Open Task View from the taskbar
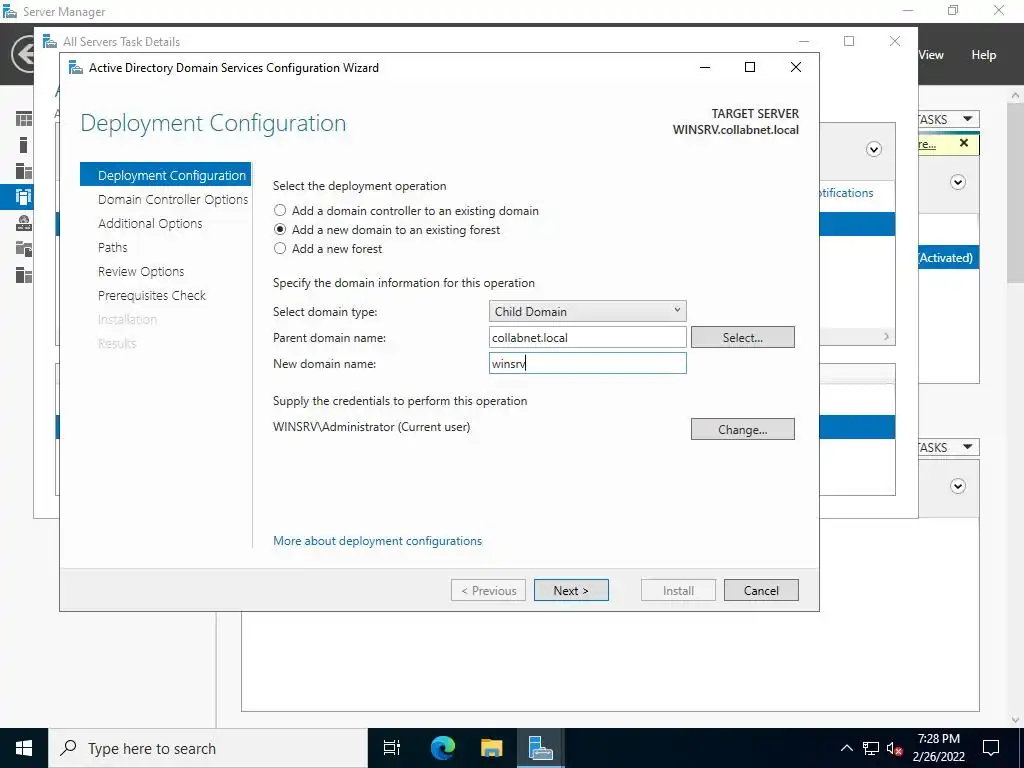This screenshot has height=768, width=1024. coord(392,748)
